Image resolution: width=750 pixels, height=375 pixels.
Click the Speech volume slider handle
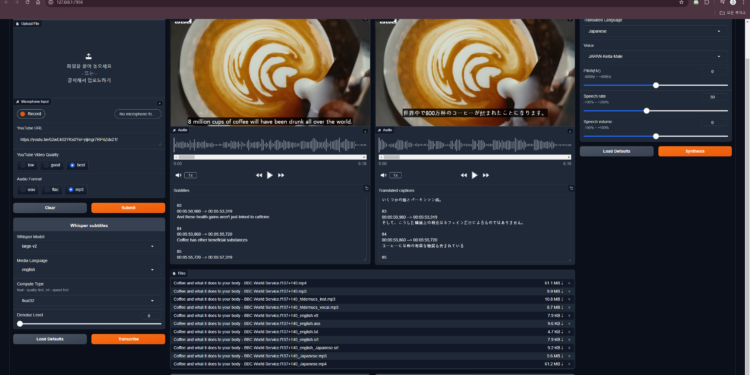click(x=656, y=136)
